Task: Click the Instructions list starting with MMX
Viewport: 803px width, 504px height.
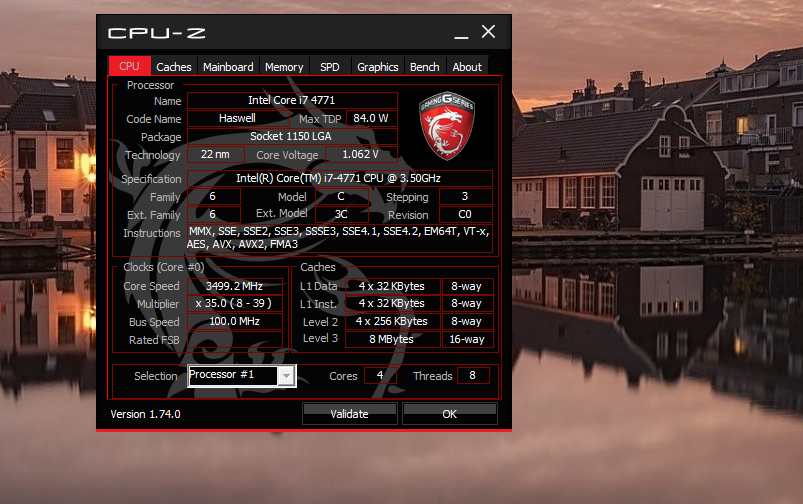Action: (339, 238)
